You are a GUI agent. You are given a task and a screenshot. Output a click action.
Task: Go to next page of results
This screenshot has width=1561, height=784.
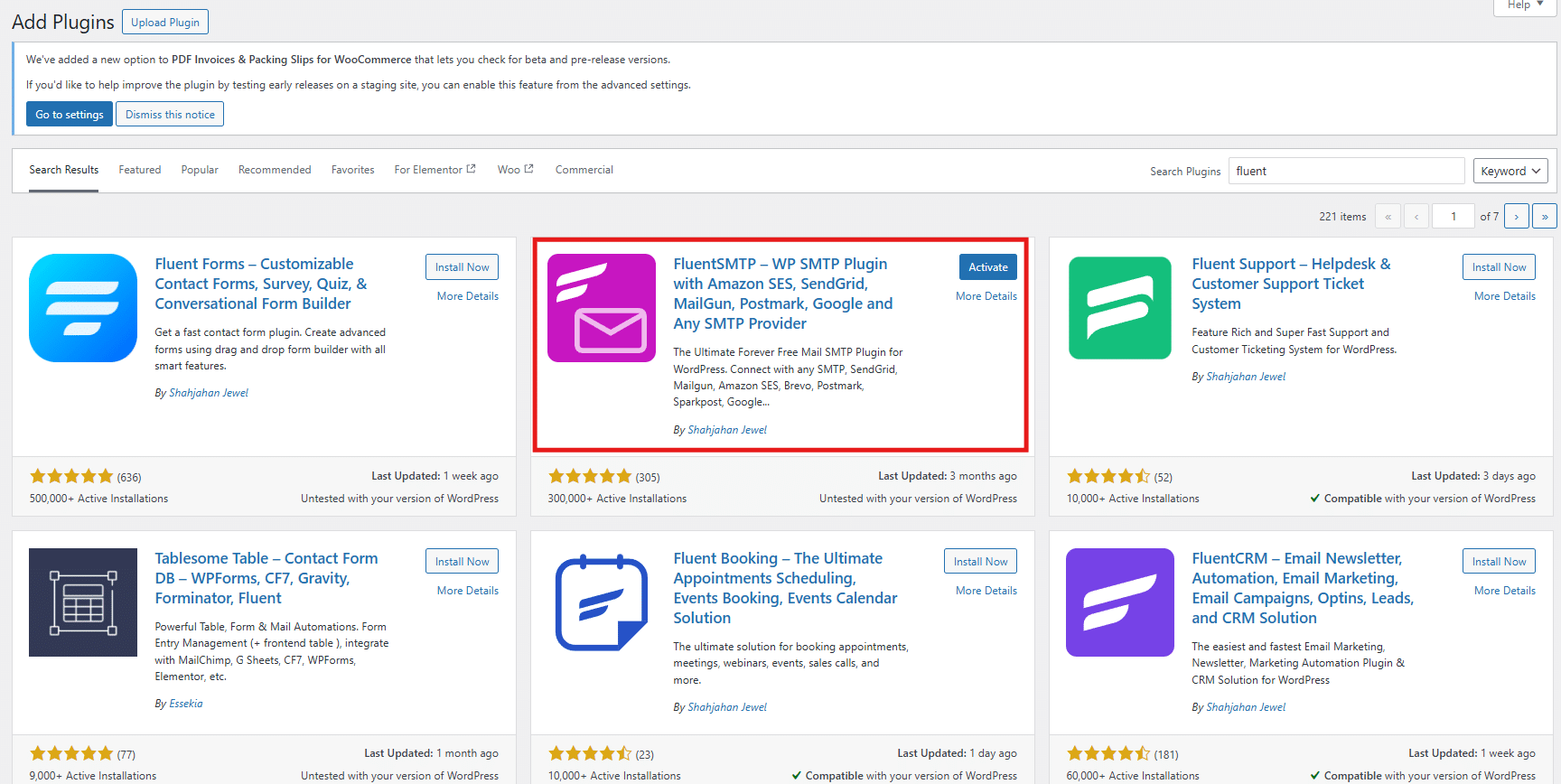tap(1516, 217)
